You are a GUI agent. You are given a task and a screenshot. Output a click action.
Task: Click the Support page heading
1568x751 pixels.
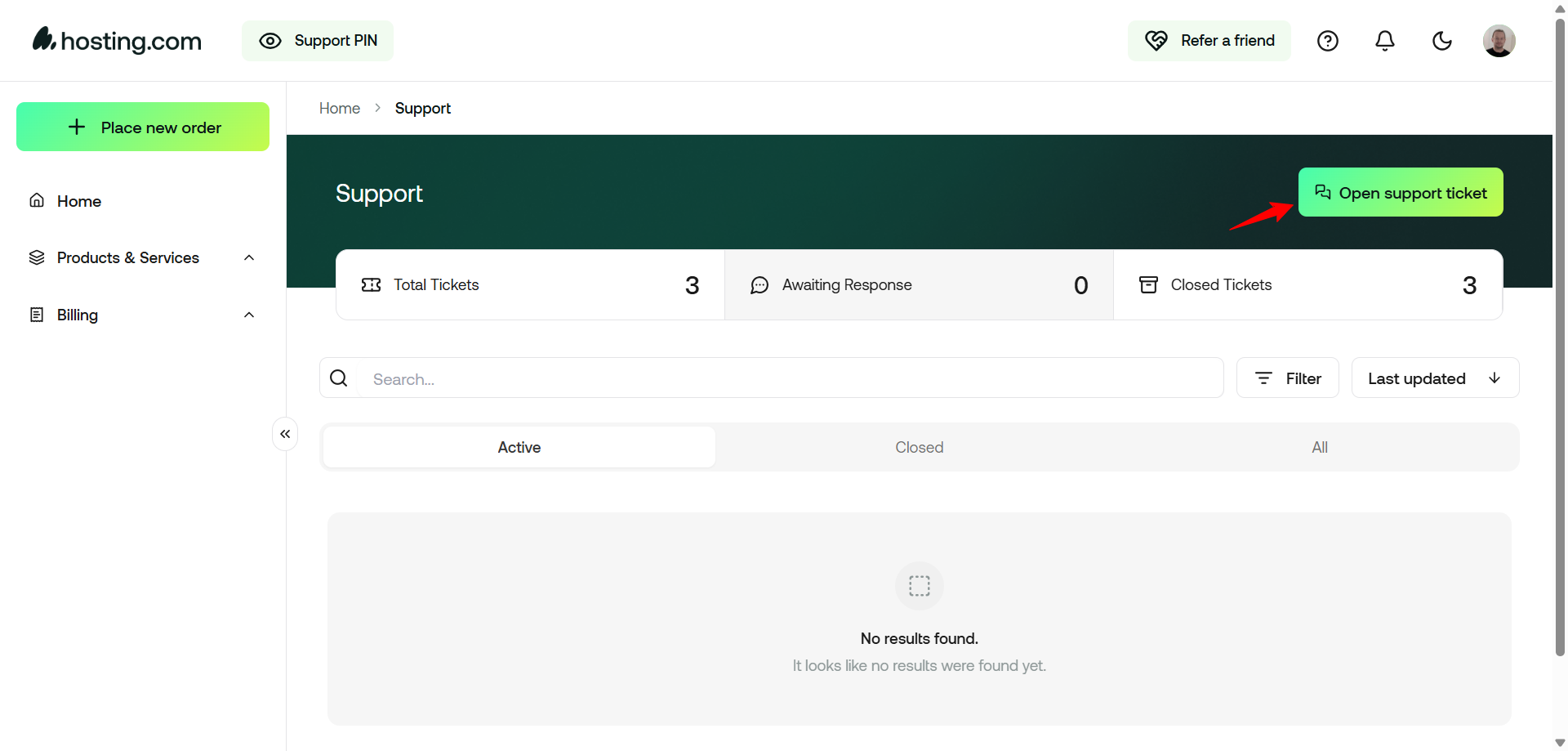point(379,193)
